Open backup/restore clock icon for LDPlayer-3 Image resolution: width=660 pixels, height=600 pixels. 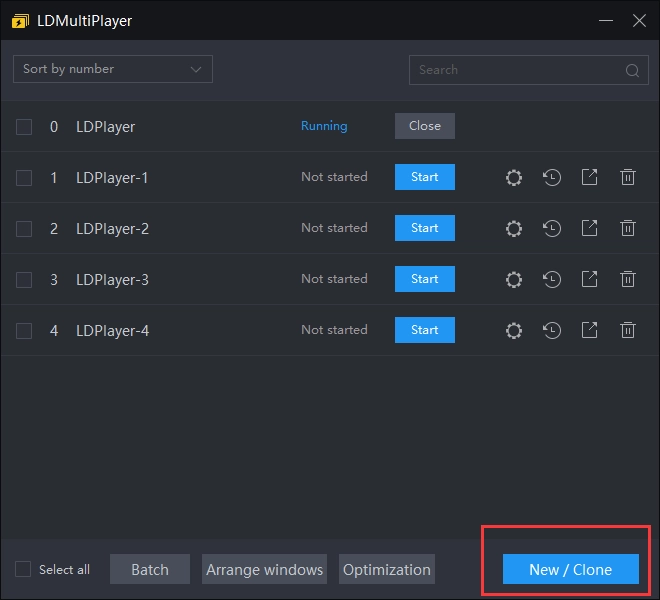click(x=551, y=279)
